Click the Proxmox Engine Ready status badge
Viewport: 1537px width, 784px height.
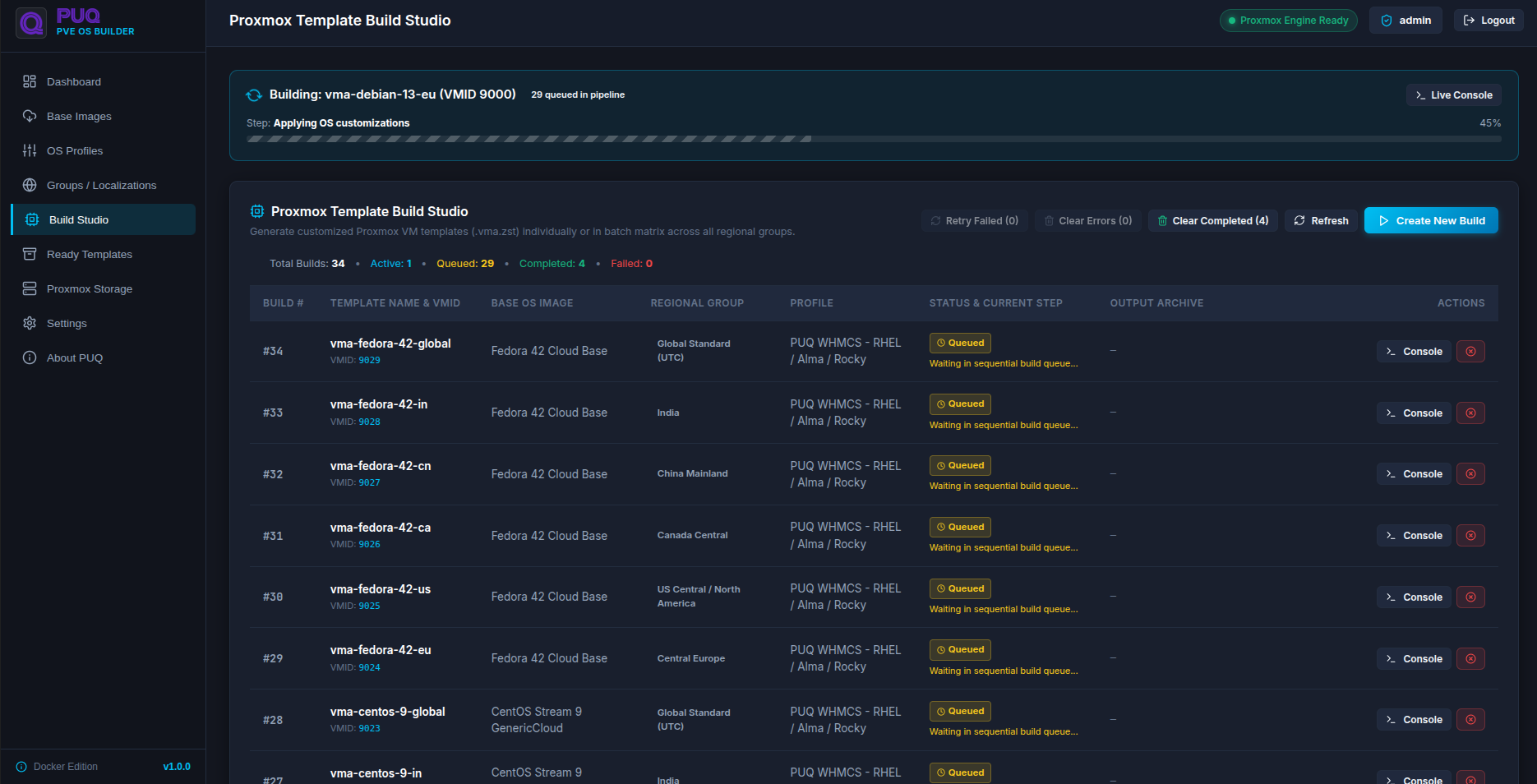coord(1289,21)
